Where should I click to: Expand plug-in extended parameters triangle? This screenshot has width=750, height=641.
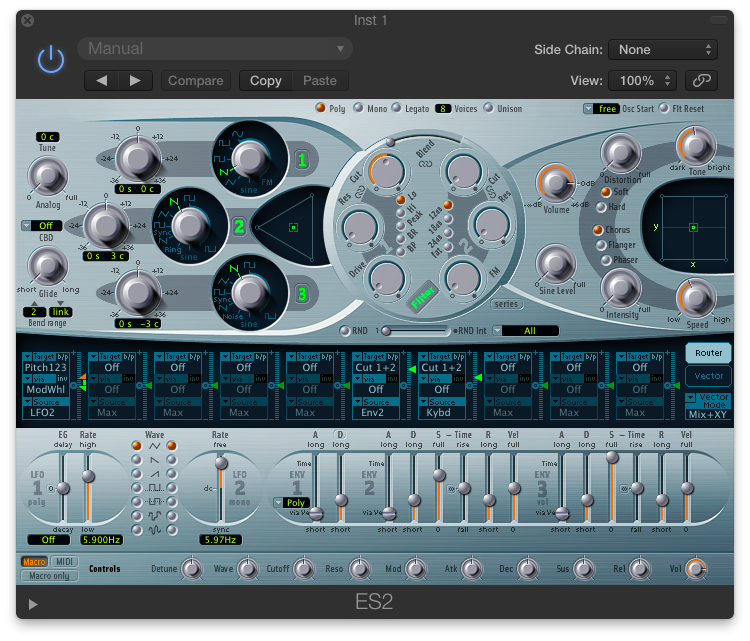pyautogui.click(x=33, y=605)
